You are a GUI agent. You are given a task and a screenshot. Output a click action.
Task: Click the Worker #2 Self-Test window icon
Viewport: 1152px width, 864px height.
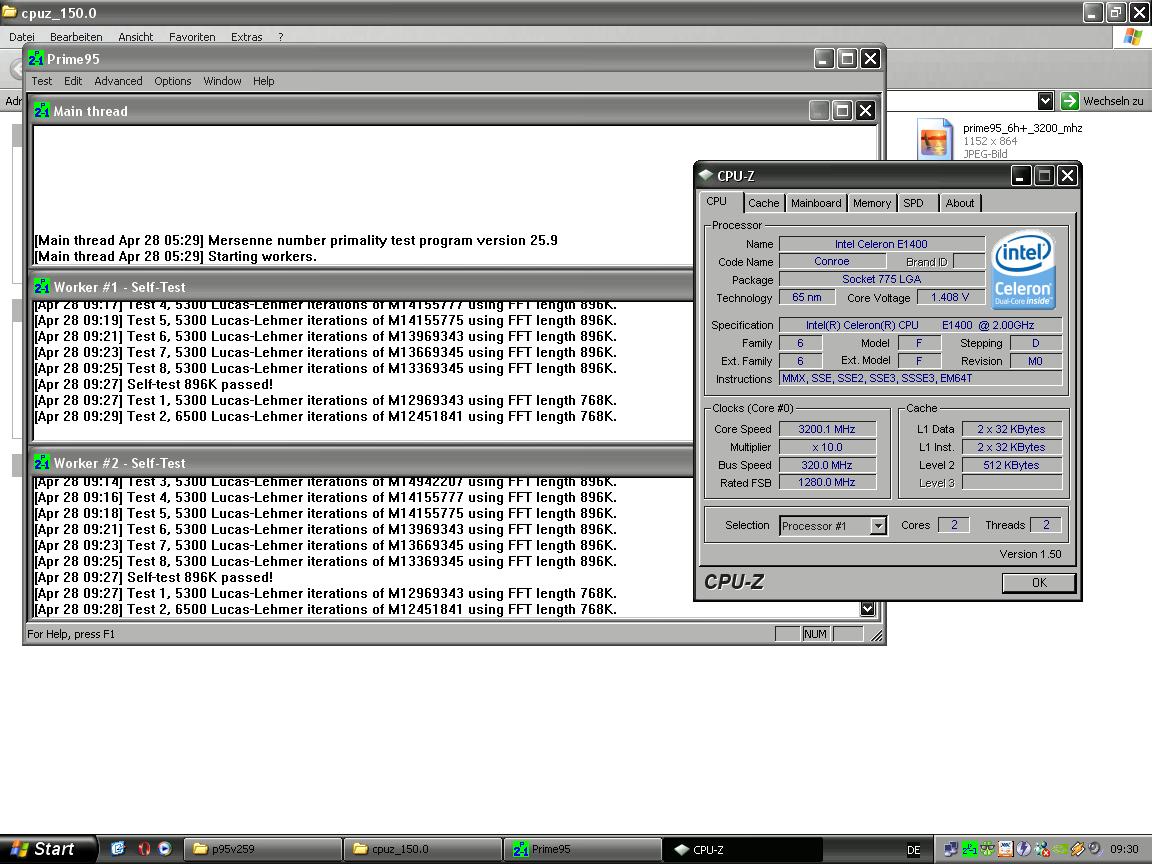(42, 463)
